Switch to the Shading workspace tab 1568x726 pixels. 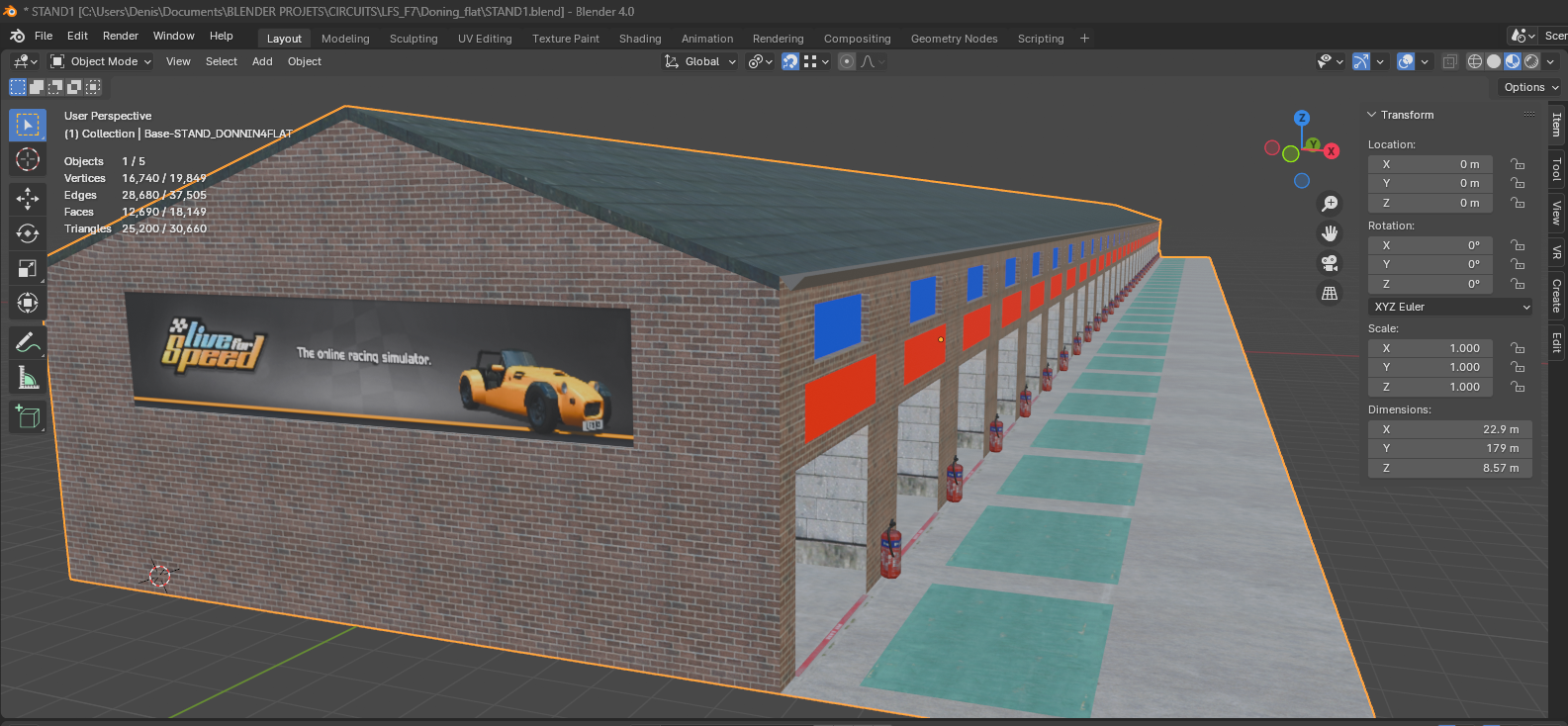[640, 39]
